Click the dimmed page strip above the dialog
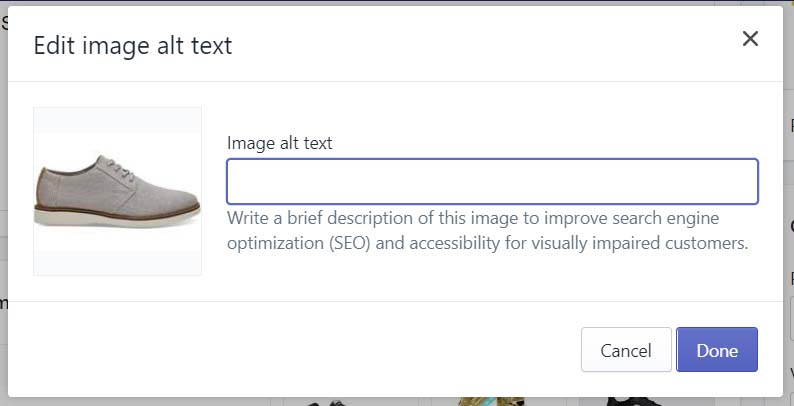 pyautogui.click(x=397, y=3)
